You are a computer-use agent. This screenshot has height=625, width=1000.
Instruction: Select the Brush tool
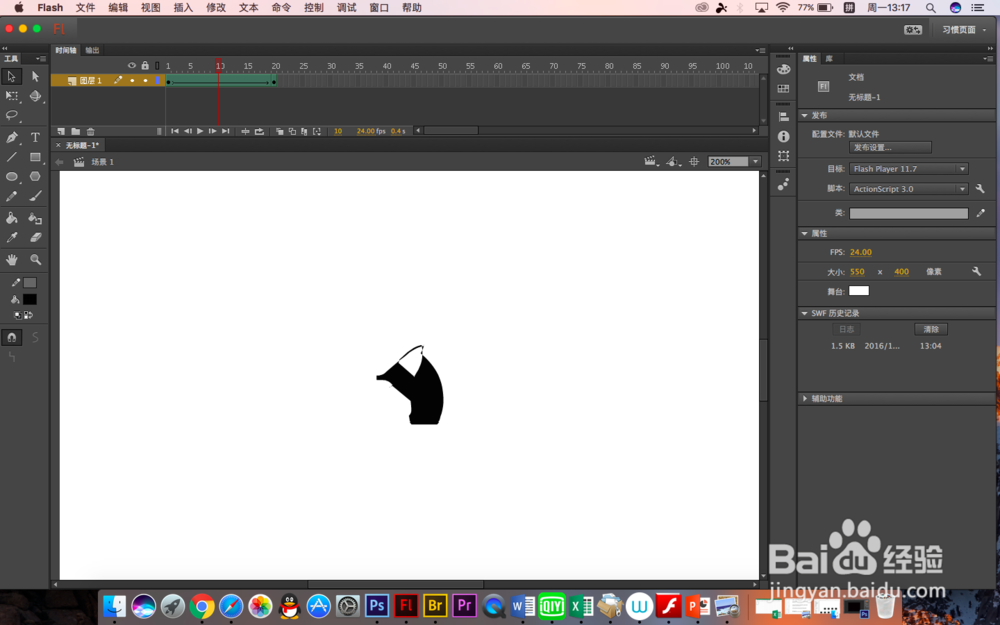pos(36,197)
